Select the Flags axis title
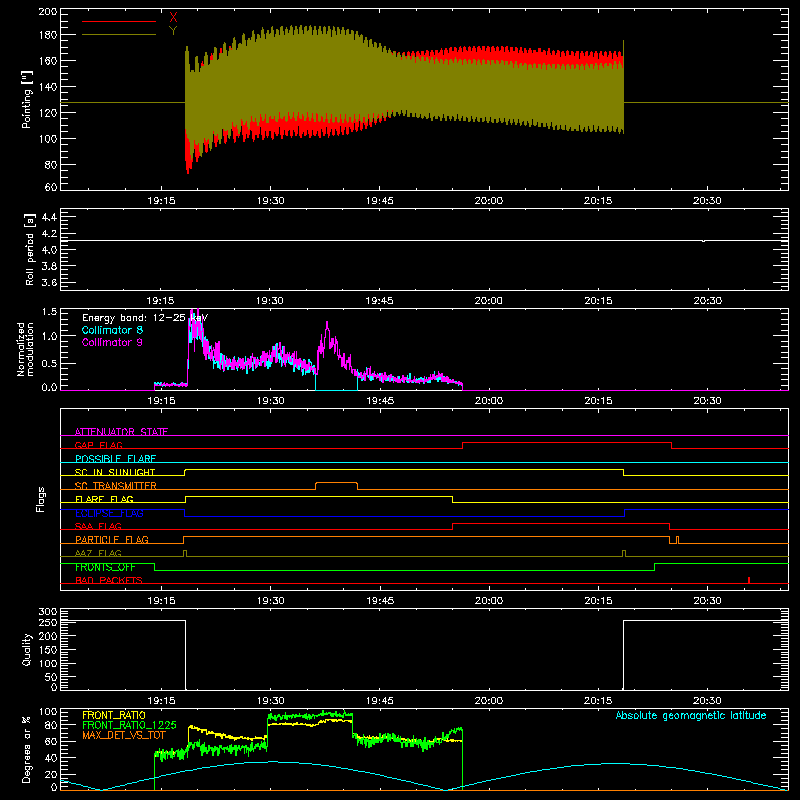Image resolution: width=800 pixels, height=800 pixels. point(41,499)
